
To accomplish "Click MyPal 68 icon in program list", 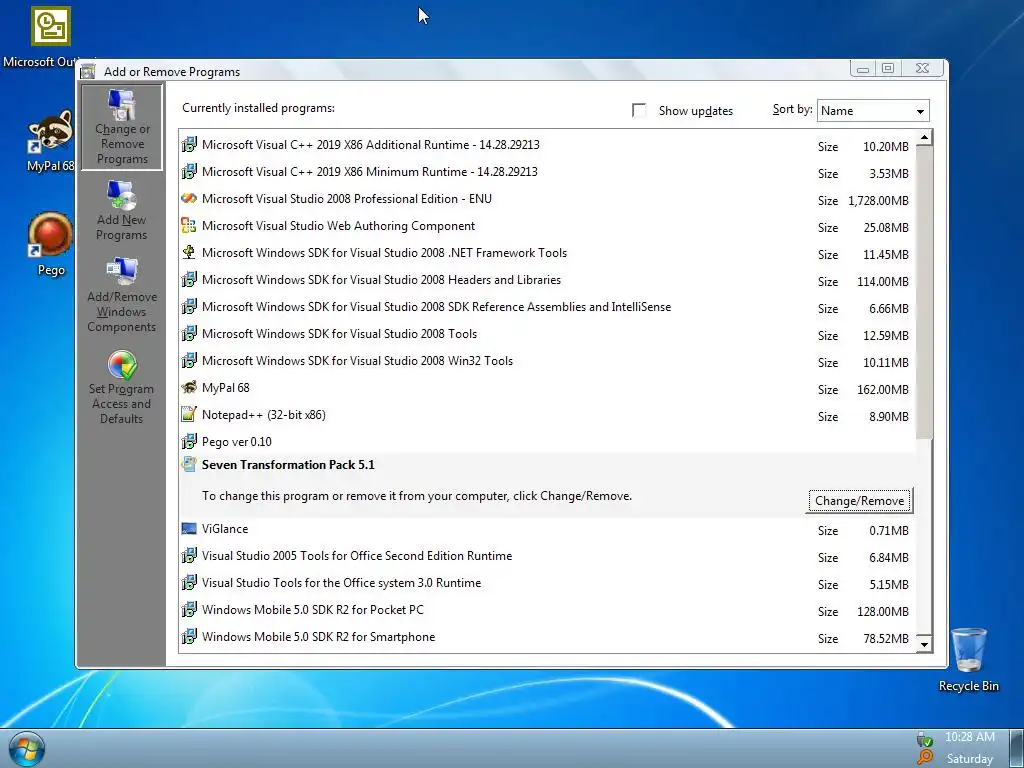I will [189, 388].
